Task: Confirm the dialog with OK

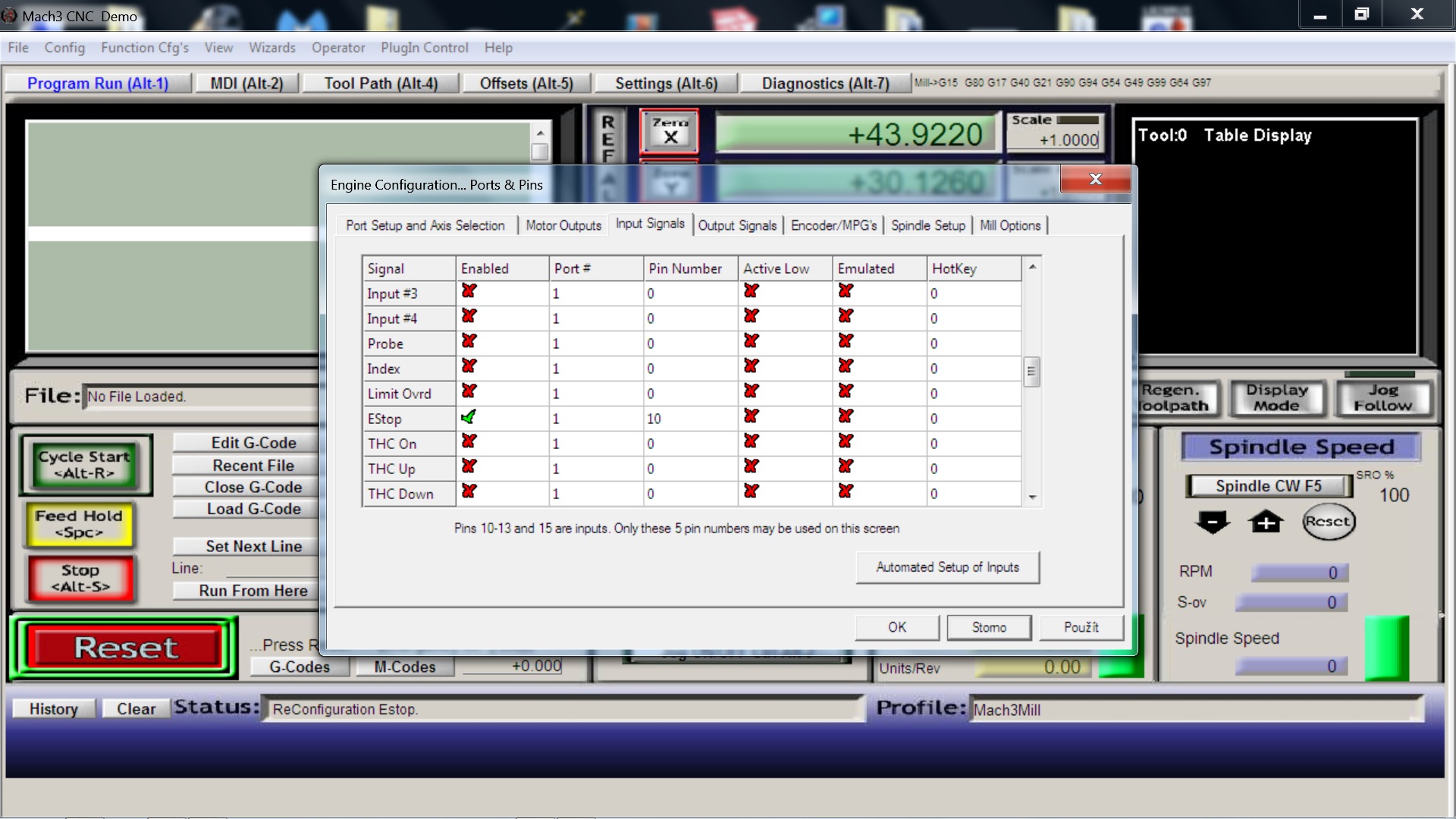Action: pos(896,627)
